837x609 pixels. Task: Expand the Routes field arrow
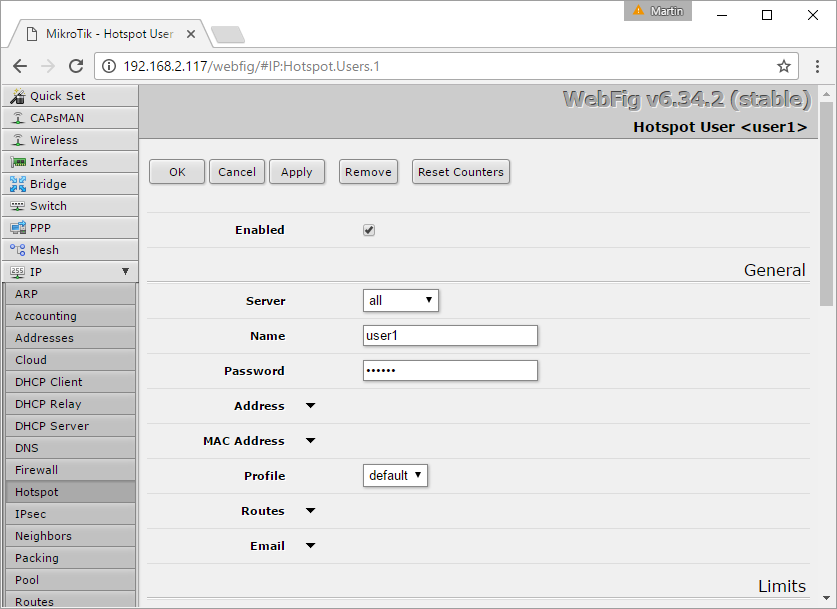click(x=310, y=511)
